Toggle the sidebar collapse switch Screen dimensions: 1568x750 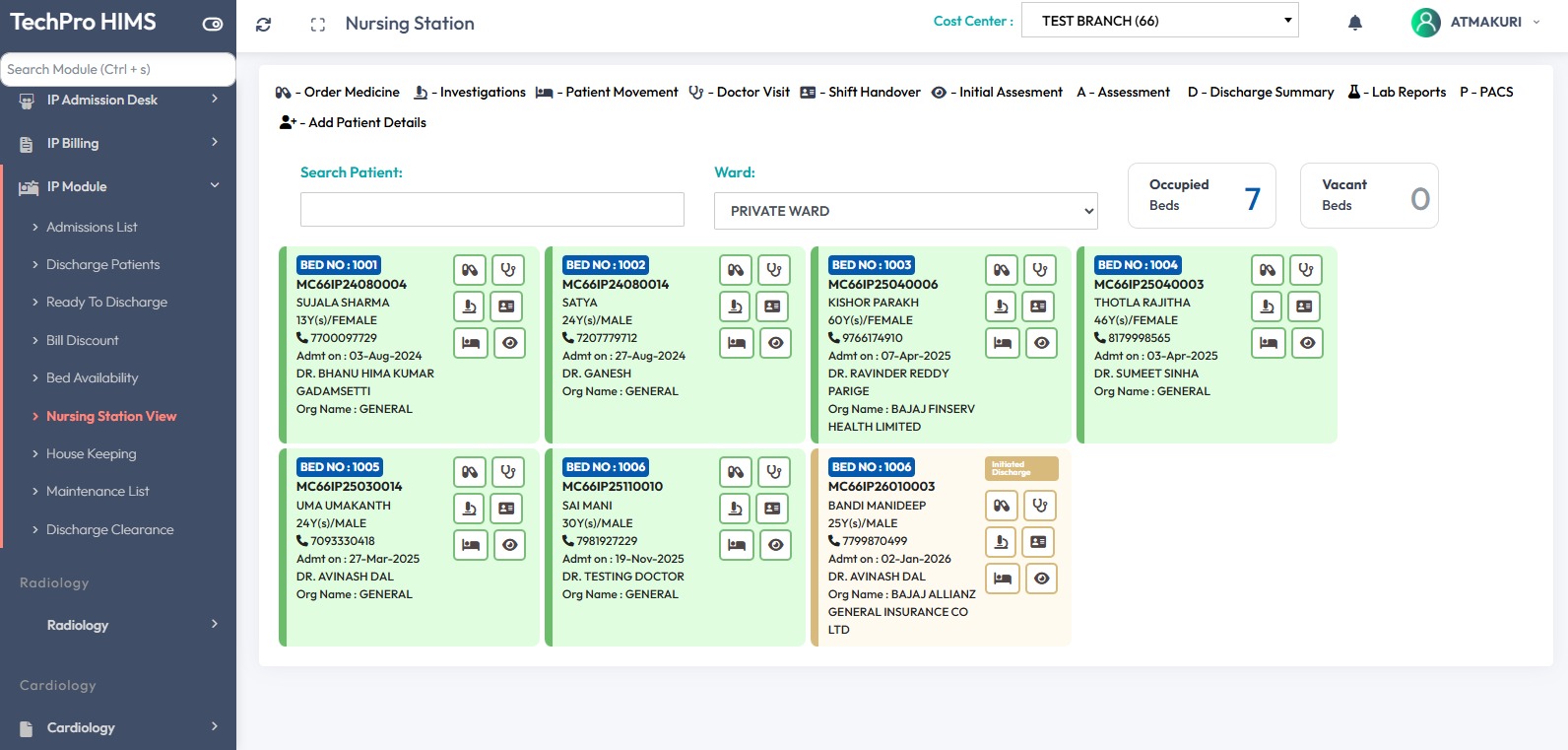(x=213, y=25)
